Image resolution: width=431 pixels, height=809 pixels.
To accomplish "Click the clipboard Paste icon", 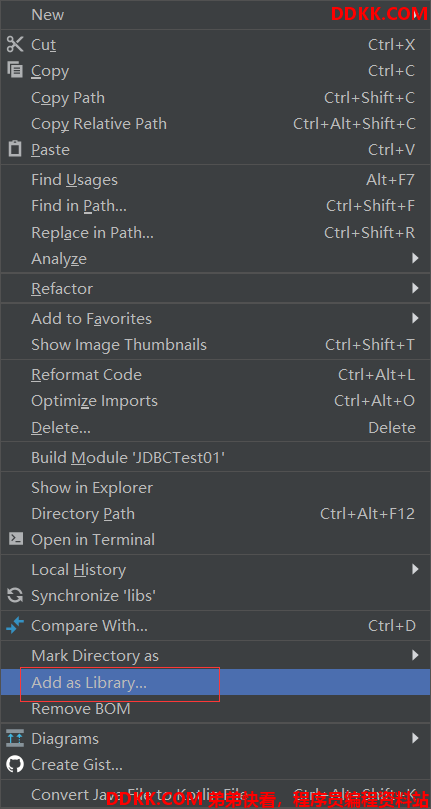I will (x=15, y=149).
